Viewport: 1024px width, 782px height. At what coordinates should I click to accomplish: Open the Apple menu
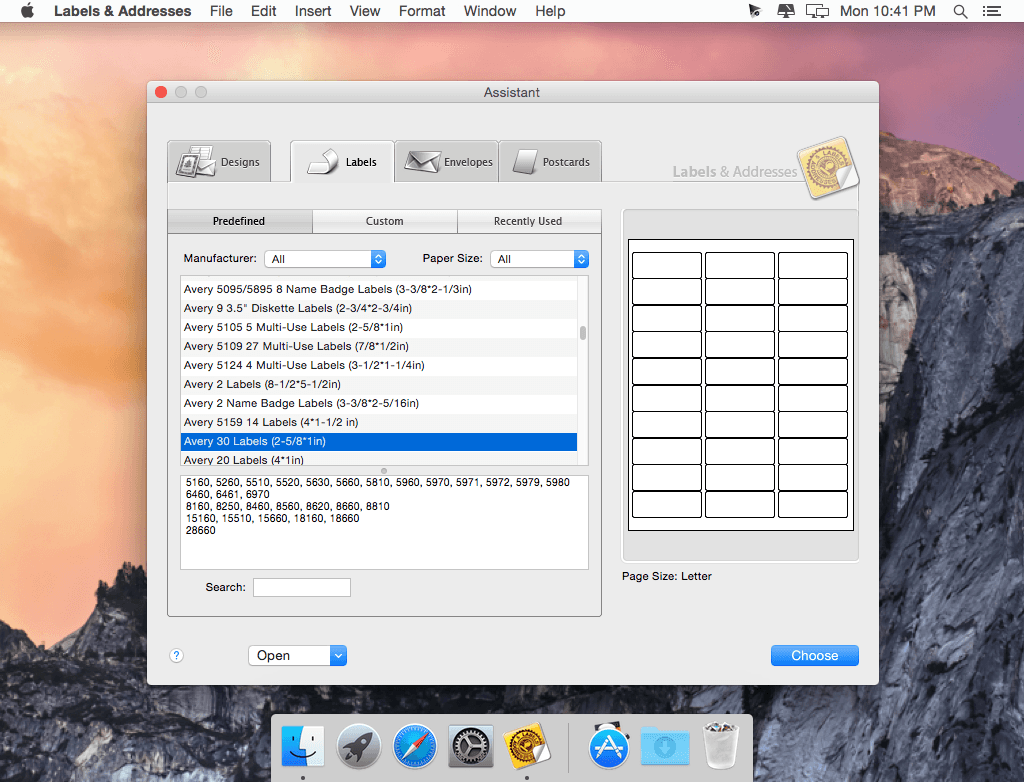(27, 11)
